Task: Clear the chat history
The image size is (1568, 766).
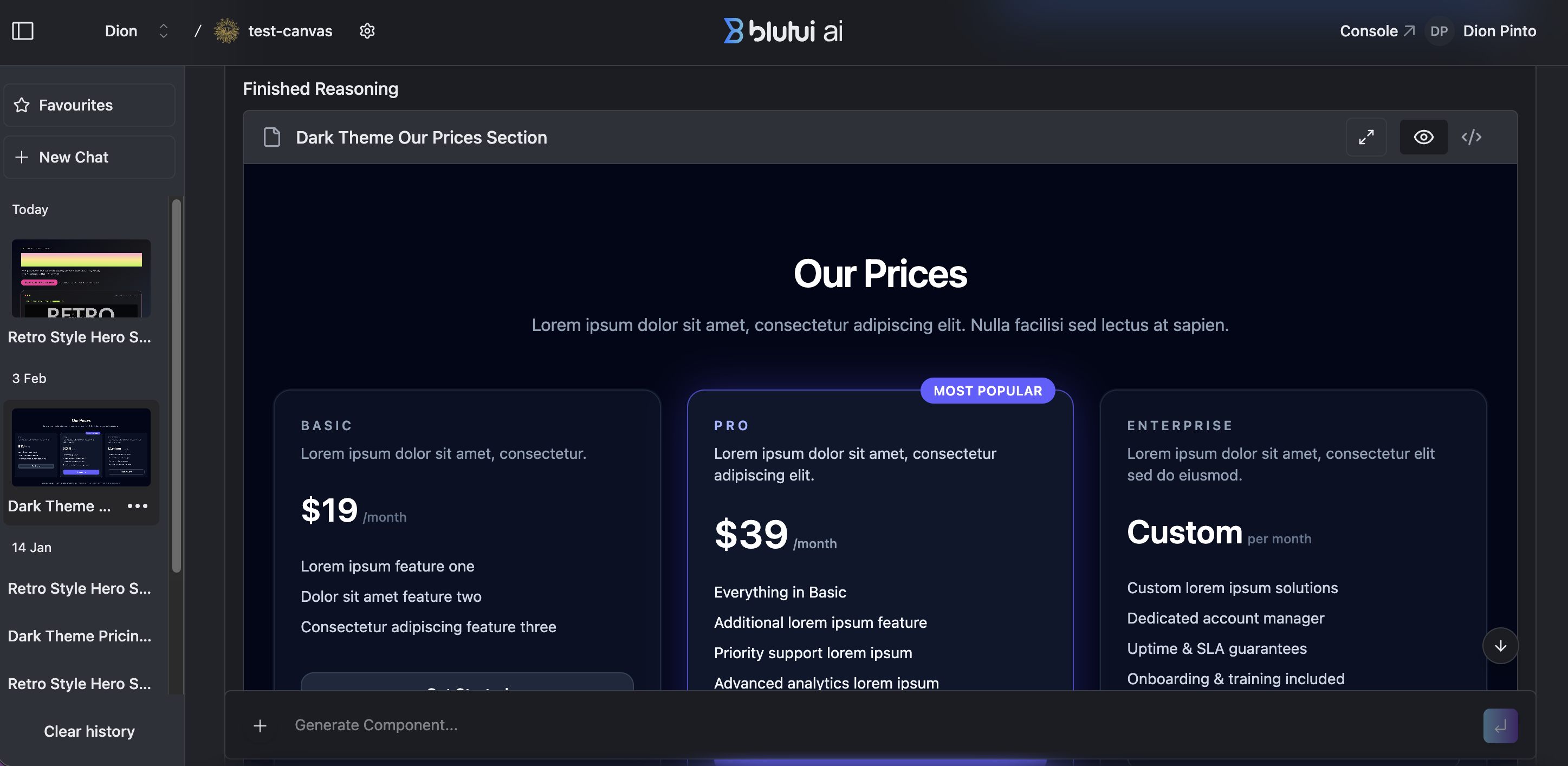Action: click(89, 731)
